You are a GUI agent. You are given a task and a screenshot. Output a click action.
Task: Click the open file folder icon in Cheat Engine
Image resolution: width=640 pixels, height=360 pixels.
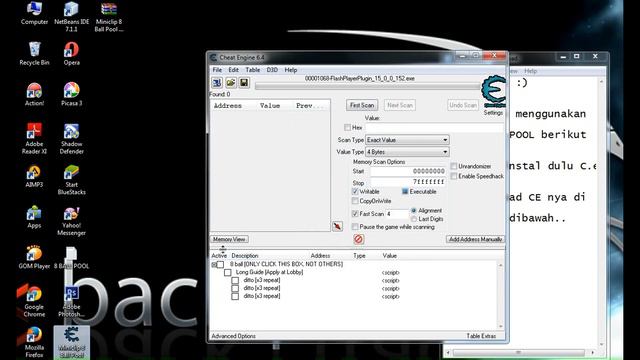pyautogui.click(x=231, y=83)
